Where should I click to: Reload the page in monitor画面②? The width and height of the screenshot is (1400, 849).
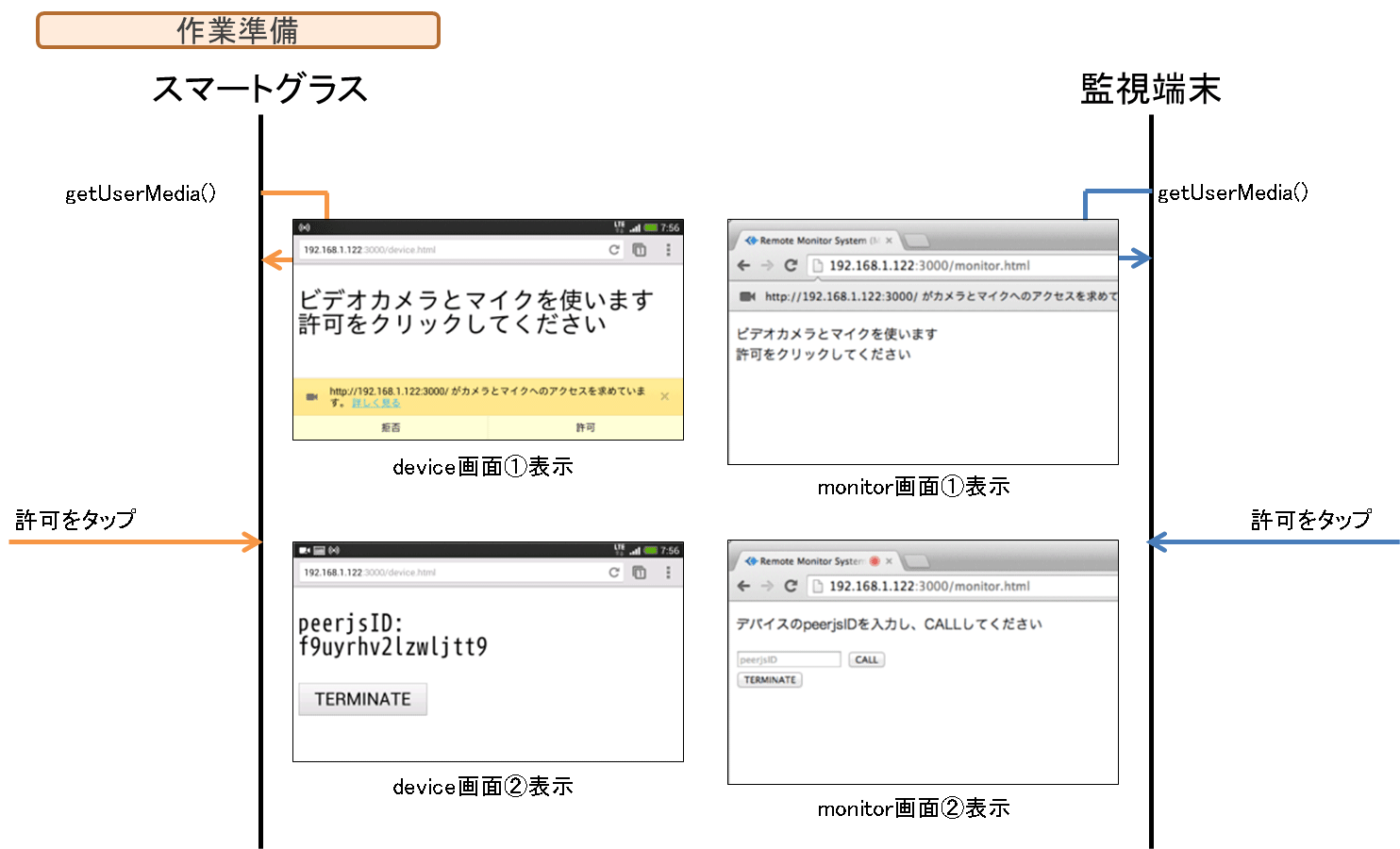(x=791, y=586)
